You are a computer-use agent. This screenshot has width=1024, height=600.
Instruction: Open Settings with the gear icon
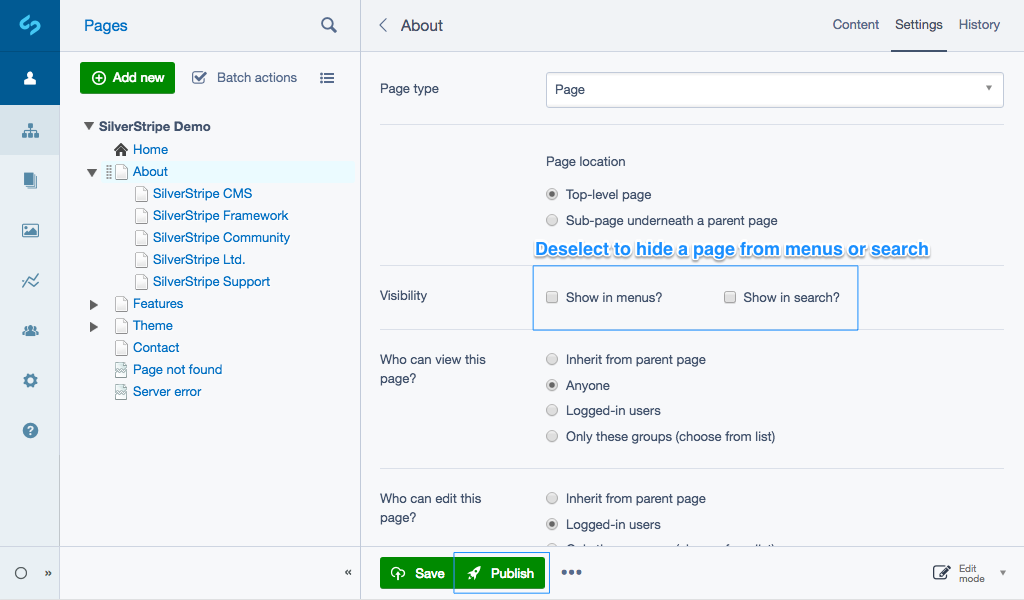coord(30,380)
